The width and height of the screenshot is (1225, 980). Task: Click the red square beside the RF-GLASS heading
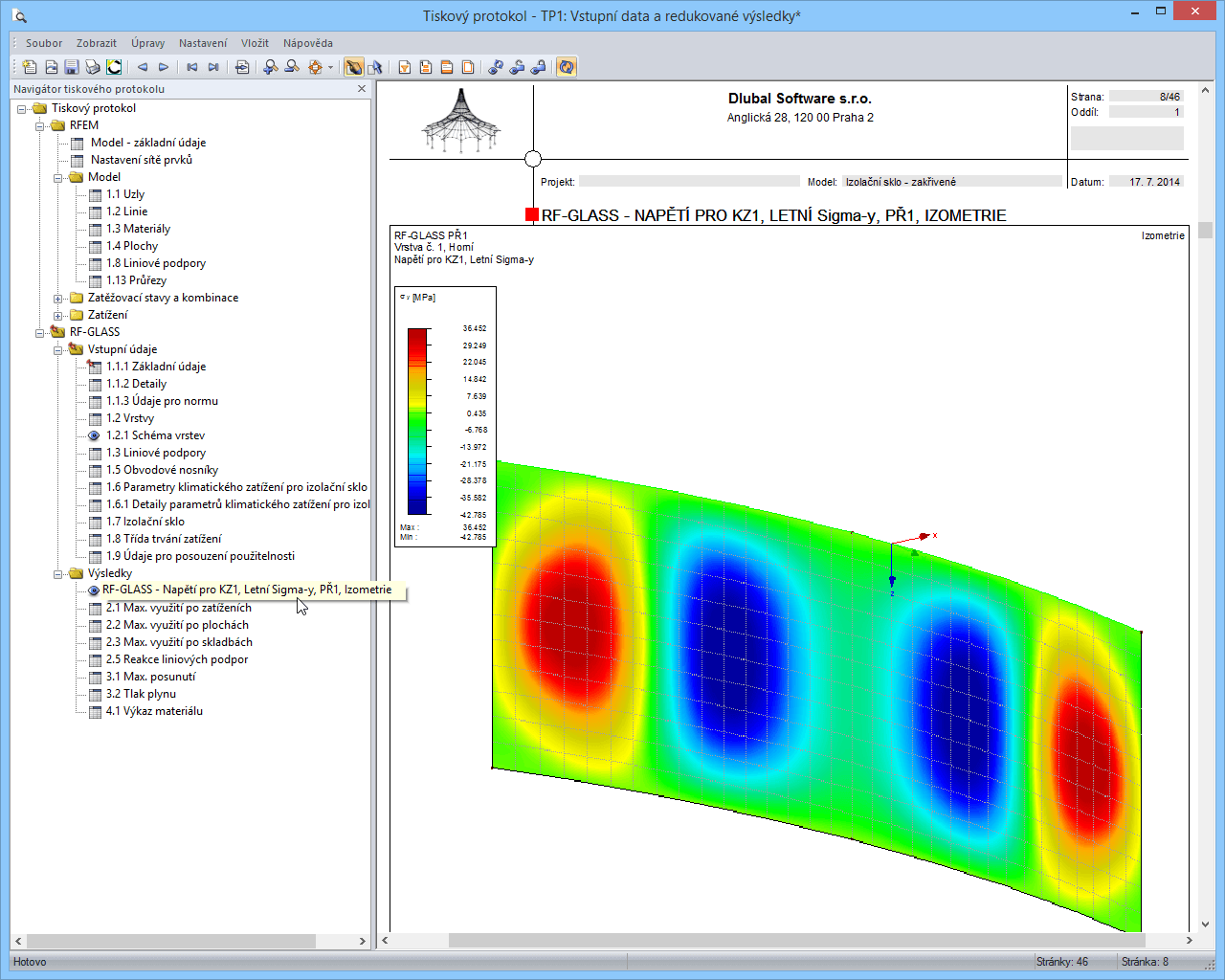pos(532,215)
